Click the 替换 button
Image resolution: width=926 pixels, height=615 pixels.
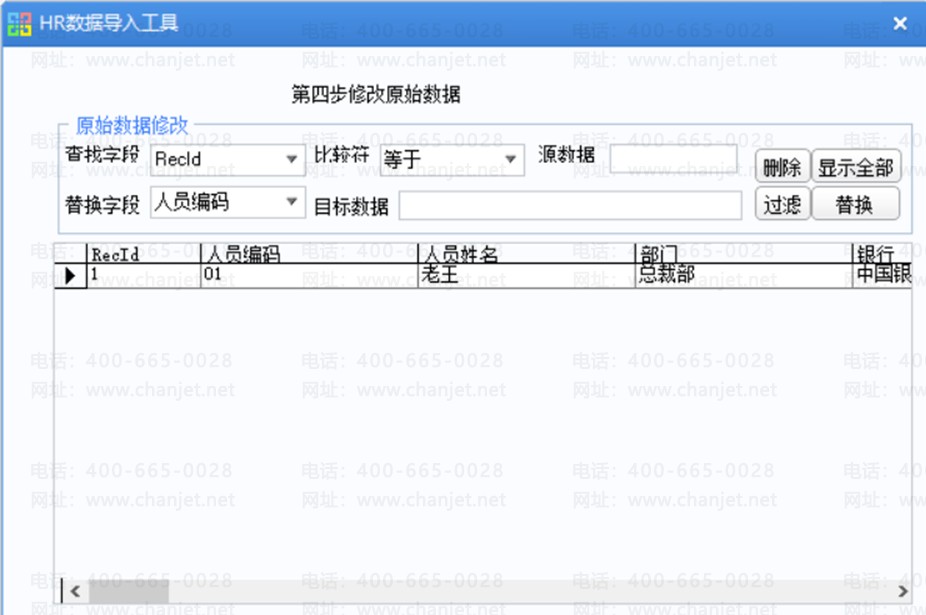click(855, 204)
